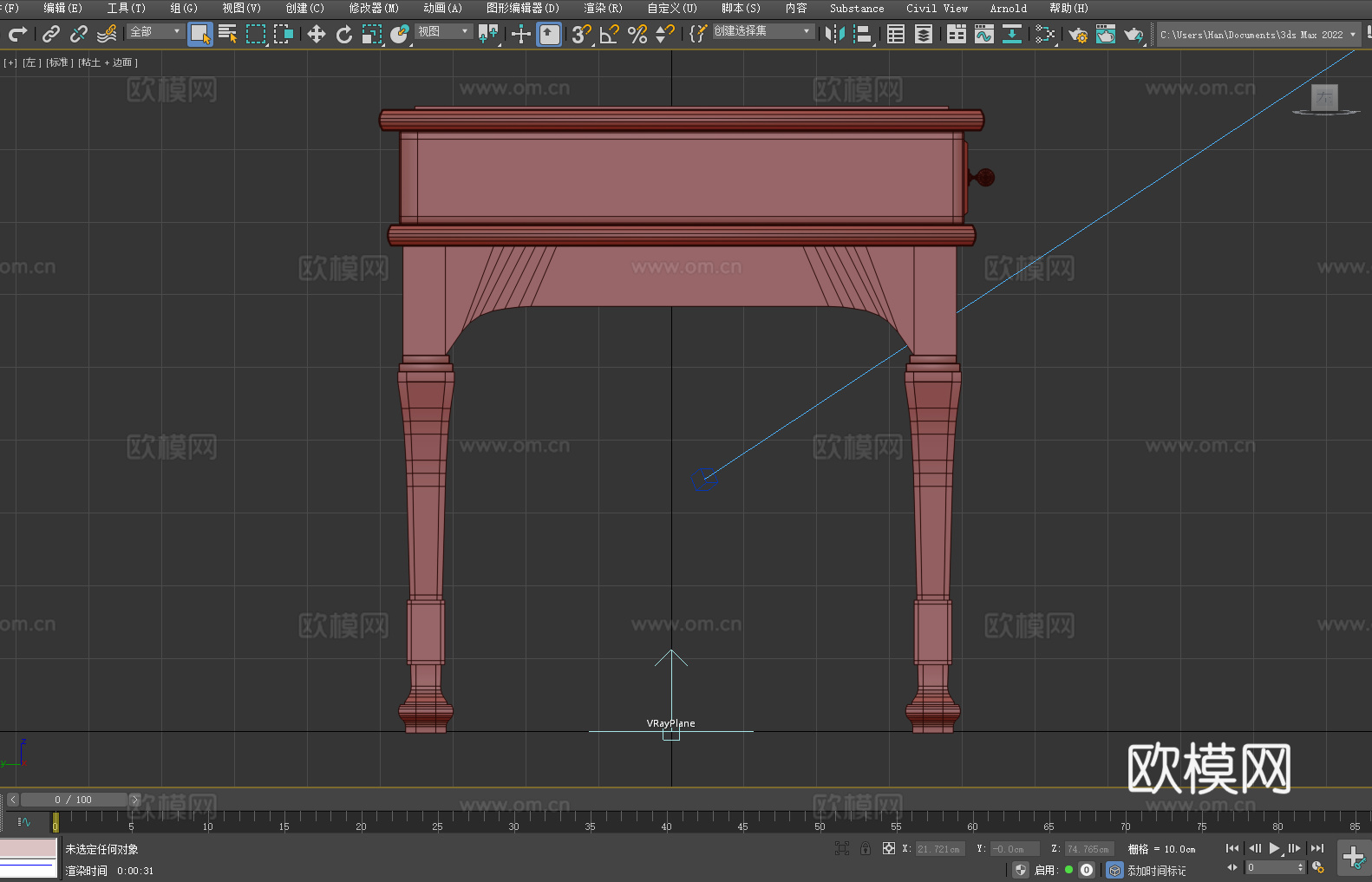The image size is (1372, 882).
Task: Click the Align tool icon
Action: 863,34
